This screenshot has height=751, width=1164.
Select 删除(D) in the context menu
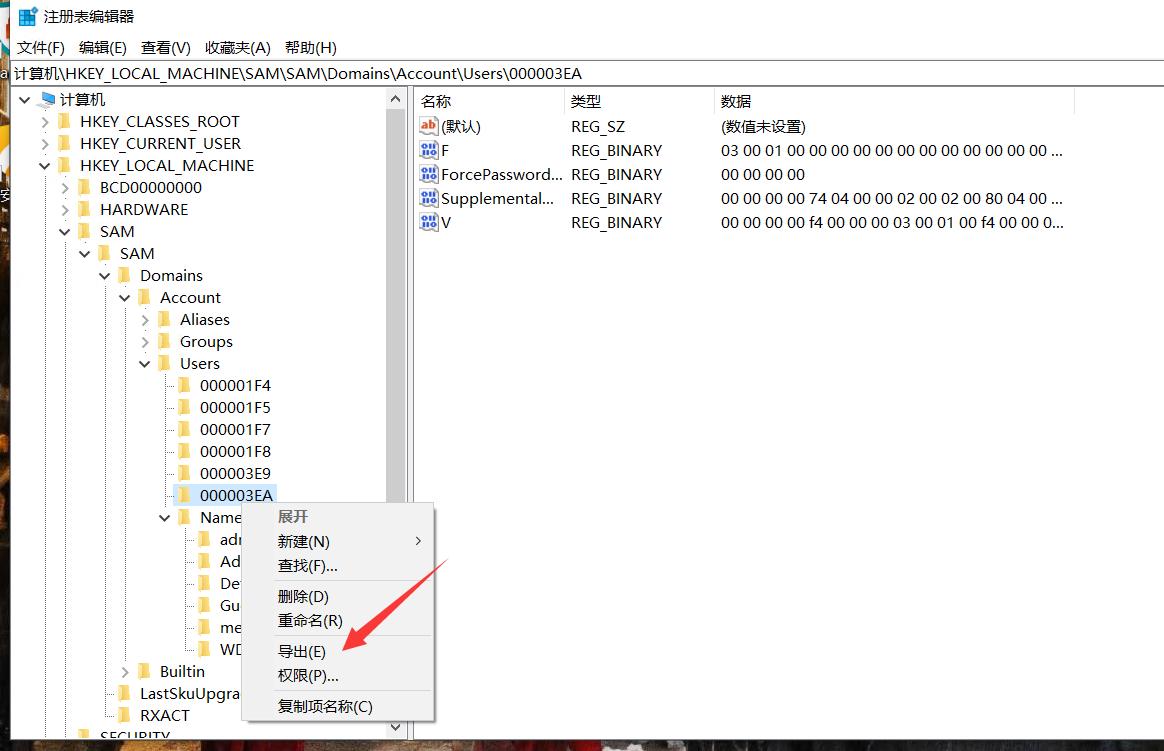tap(303, 597)
